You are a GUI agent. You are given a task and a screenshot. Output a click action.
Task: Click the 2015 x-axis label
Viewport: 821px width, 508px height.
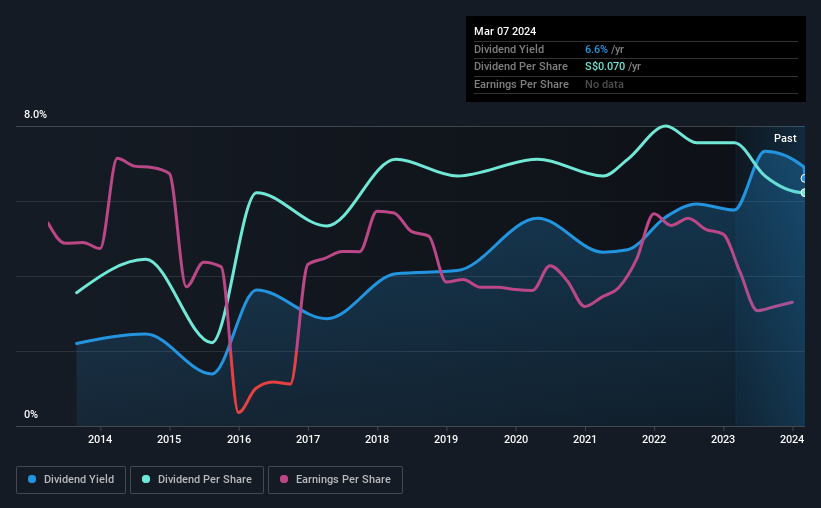coord(169,439)
